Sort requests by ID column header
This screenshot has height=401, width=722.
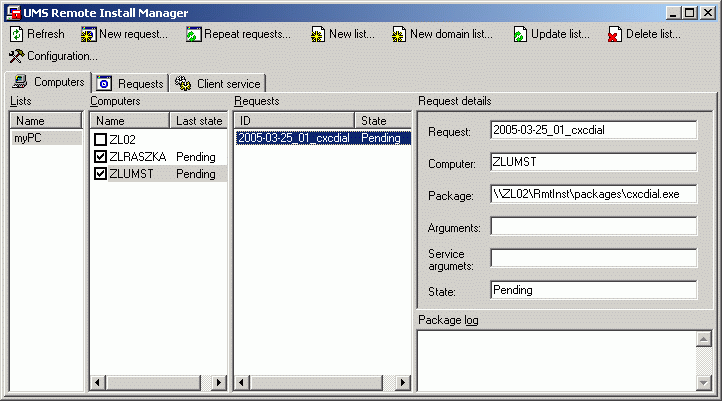coord(294,121)
